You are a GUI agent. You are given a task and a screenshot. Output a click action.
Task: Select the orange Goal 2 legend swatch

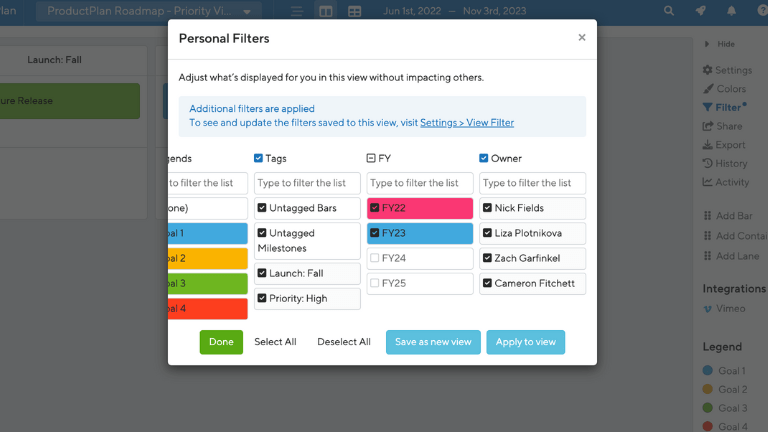click(x=707, y=389)
